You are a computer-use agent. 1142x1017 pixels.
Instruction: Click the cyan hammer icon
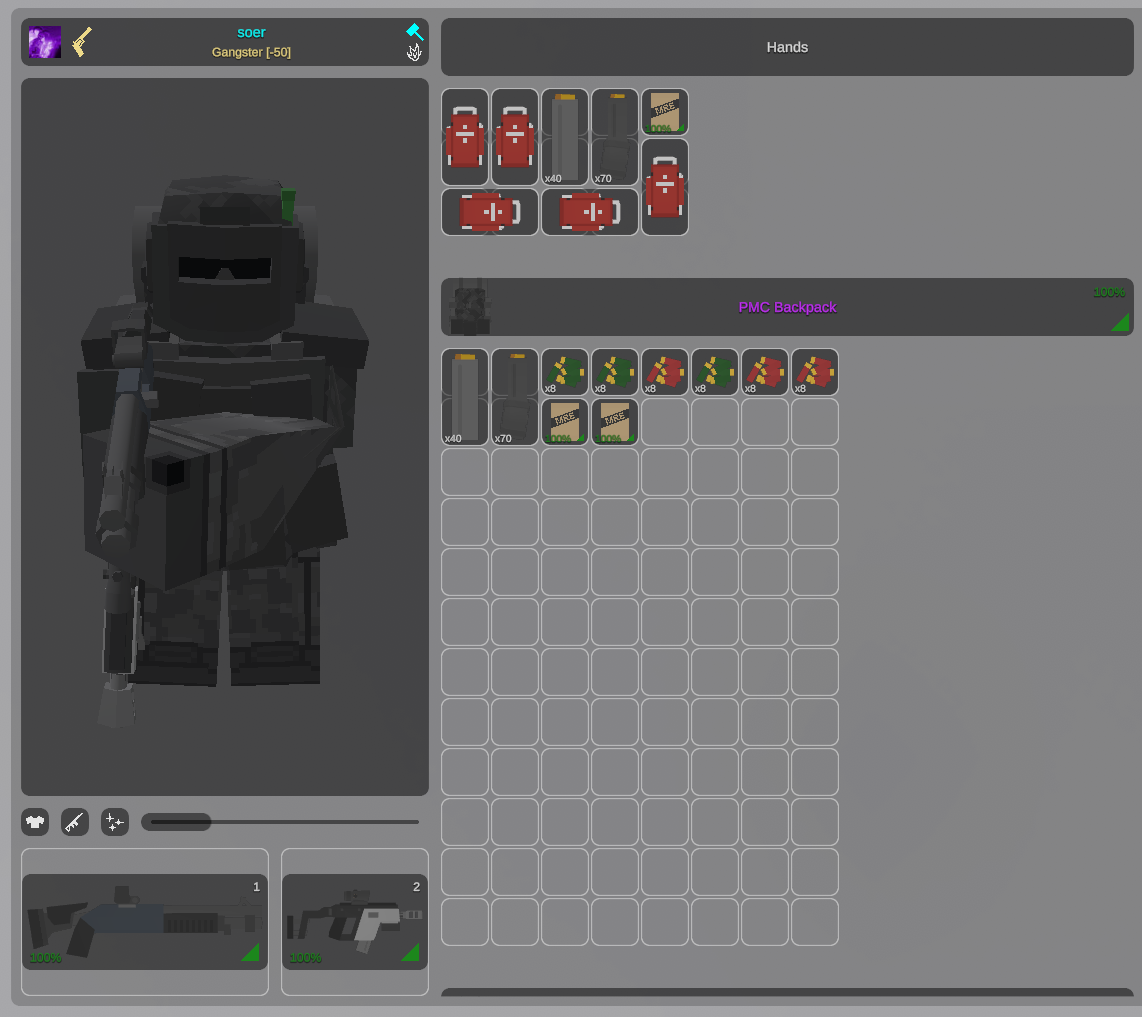pos(414,31)
